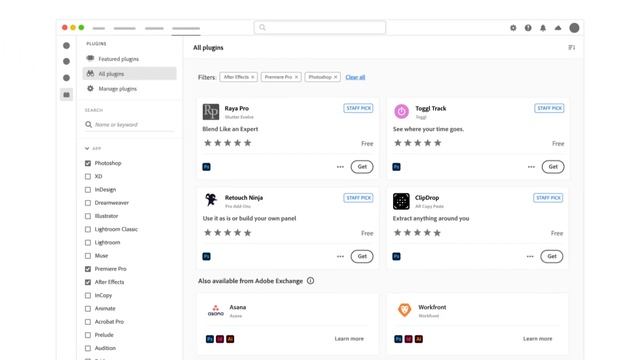Click the sort icon beside All plugins heading
The width and height of the screenshot is (640, 360).
click(572, 48)
